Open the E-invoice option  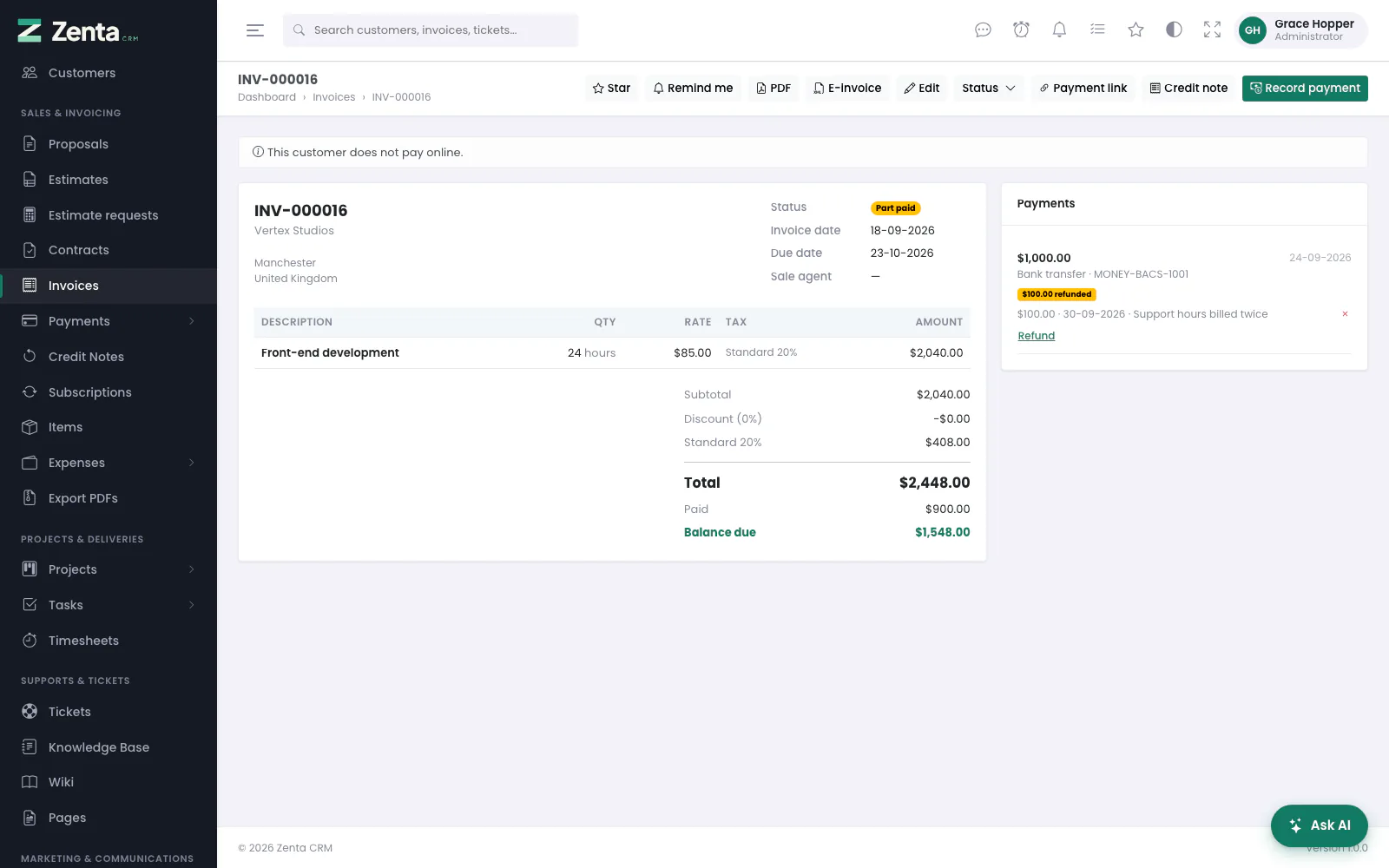coord(847,89)
